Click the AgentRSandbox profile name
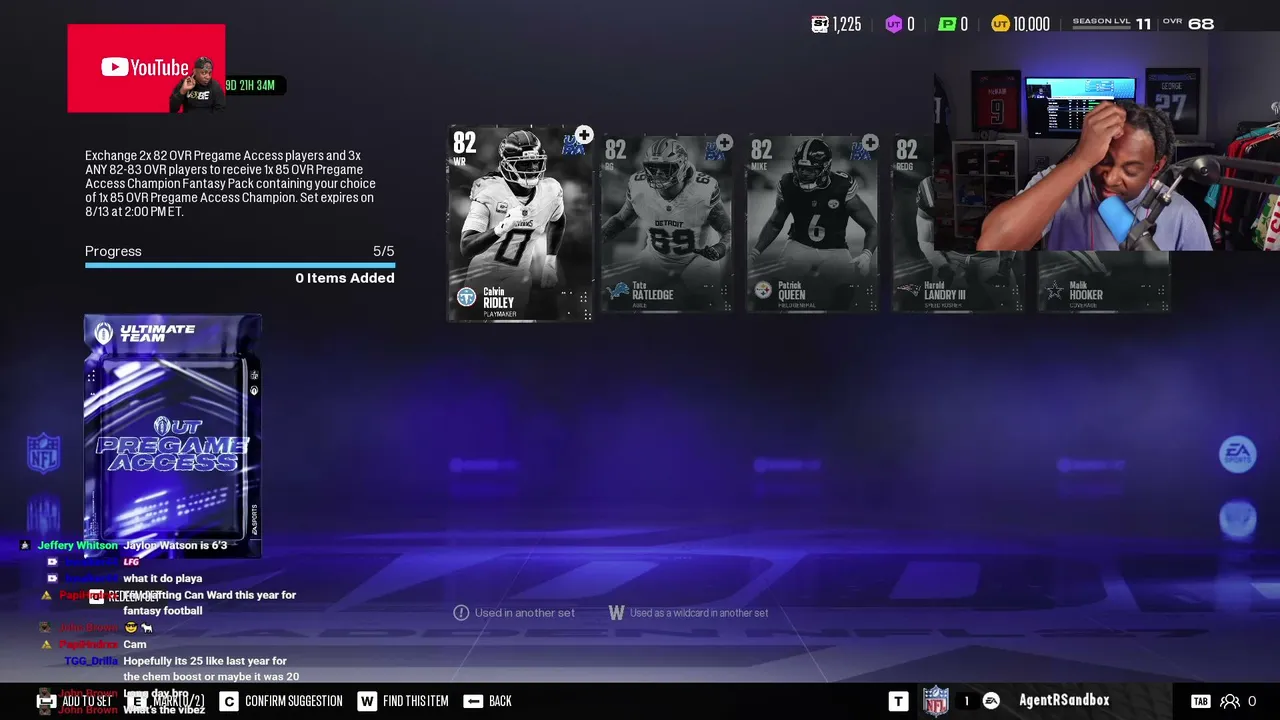 (x=1064, y=700)
